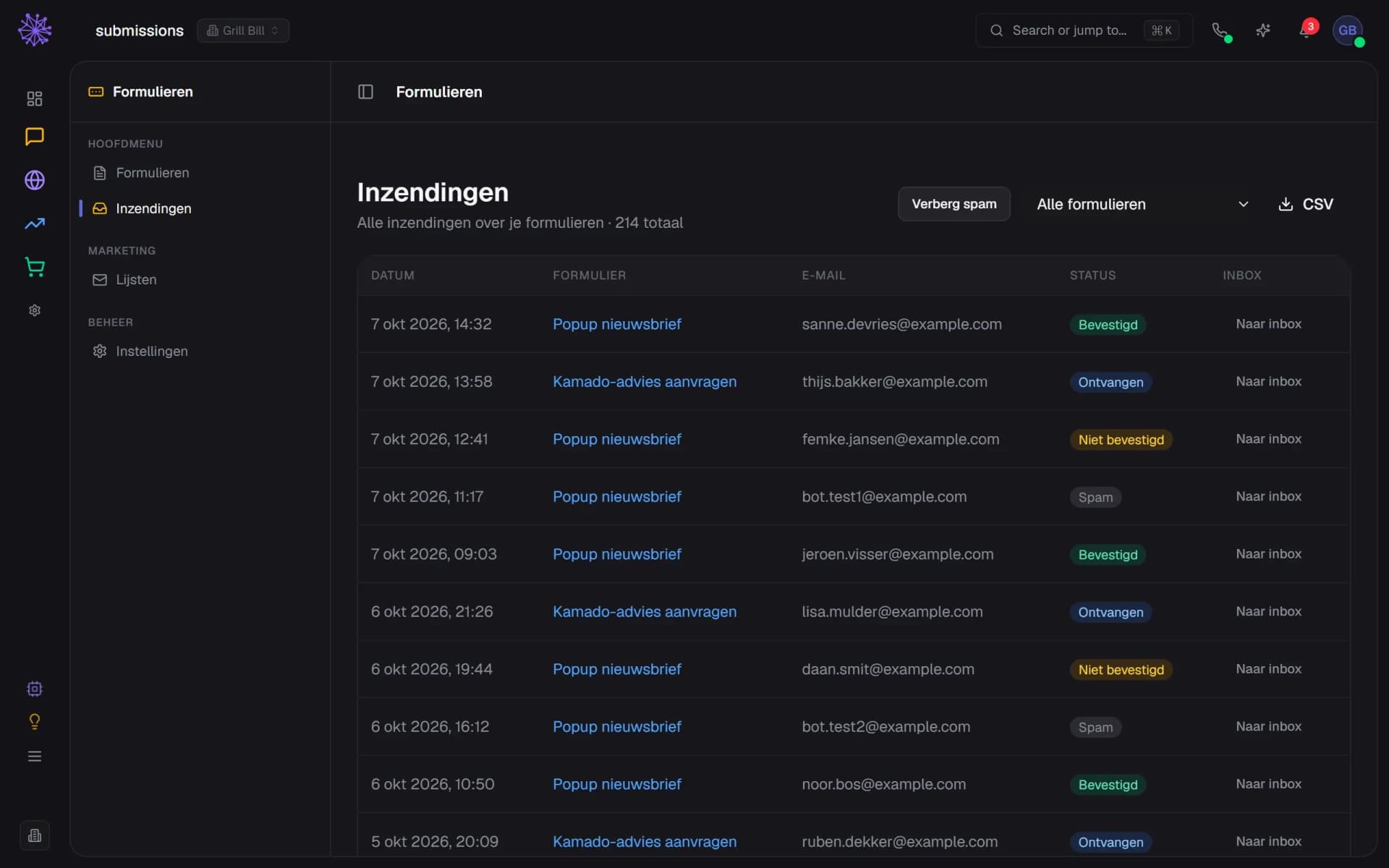1389x868 pixels.
Task: Open the chat bubble icon in left rail
Action: click(35, 137)
